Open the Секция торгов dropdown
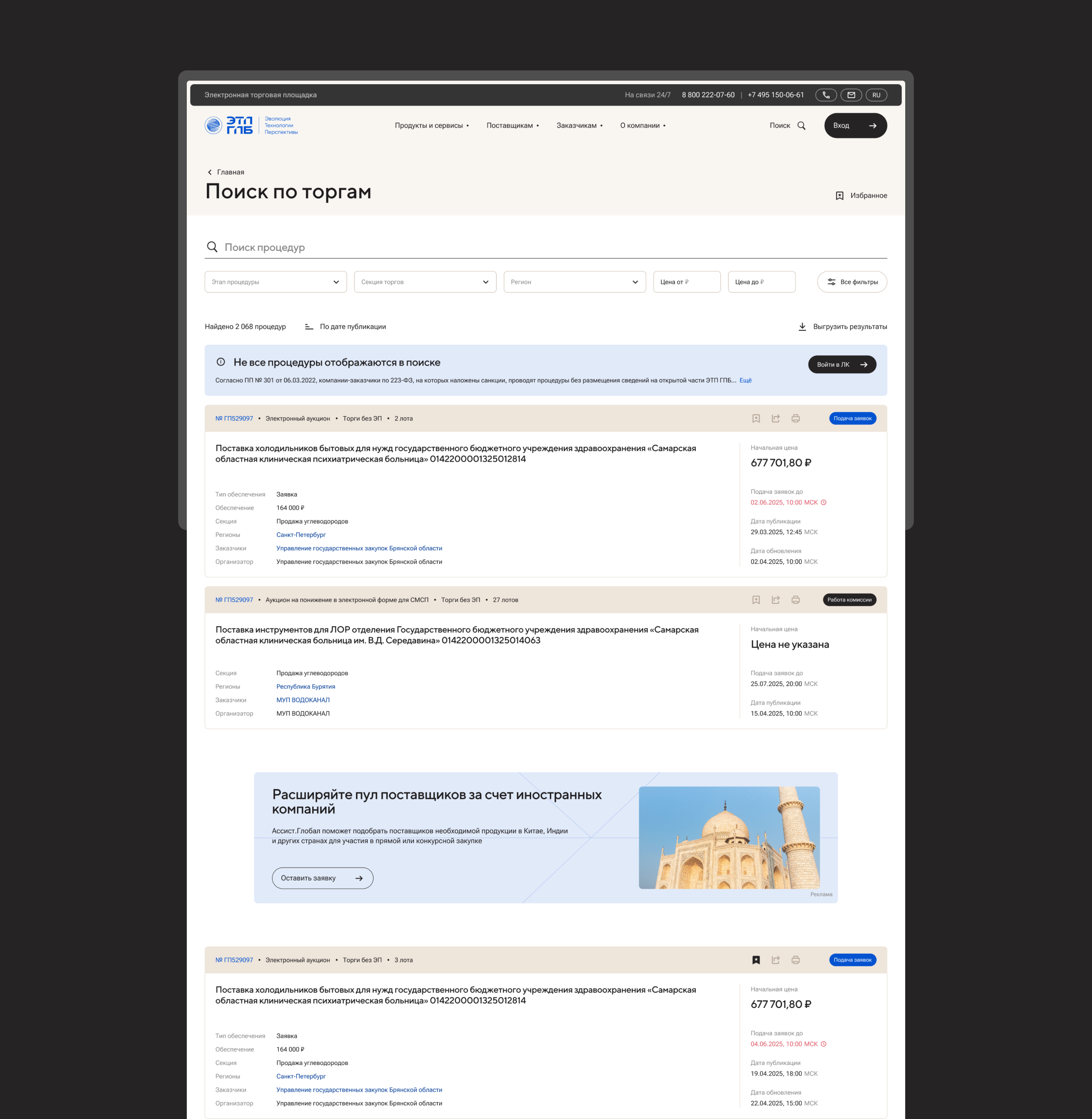Image resolution: width=1092 pixels, height=1119 pixels. click(x=425, y=282)
